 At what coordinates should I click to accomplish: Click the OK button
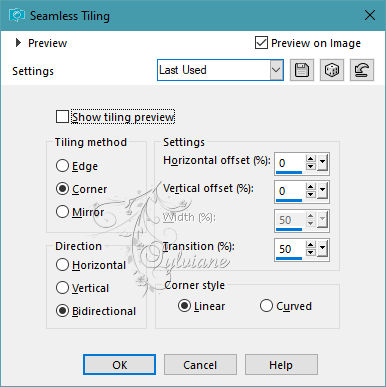pyautogui.click(x=119, y=365)
